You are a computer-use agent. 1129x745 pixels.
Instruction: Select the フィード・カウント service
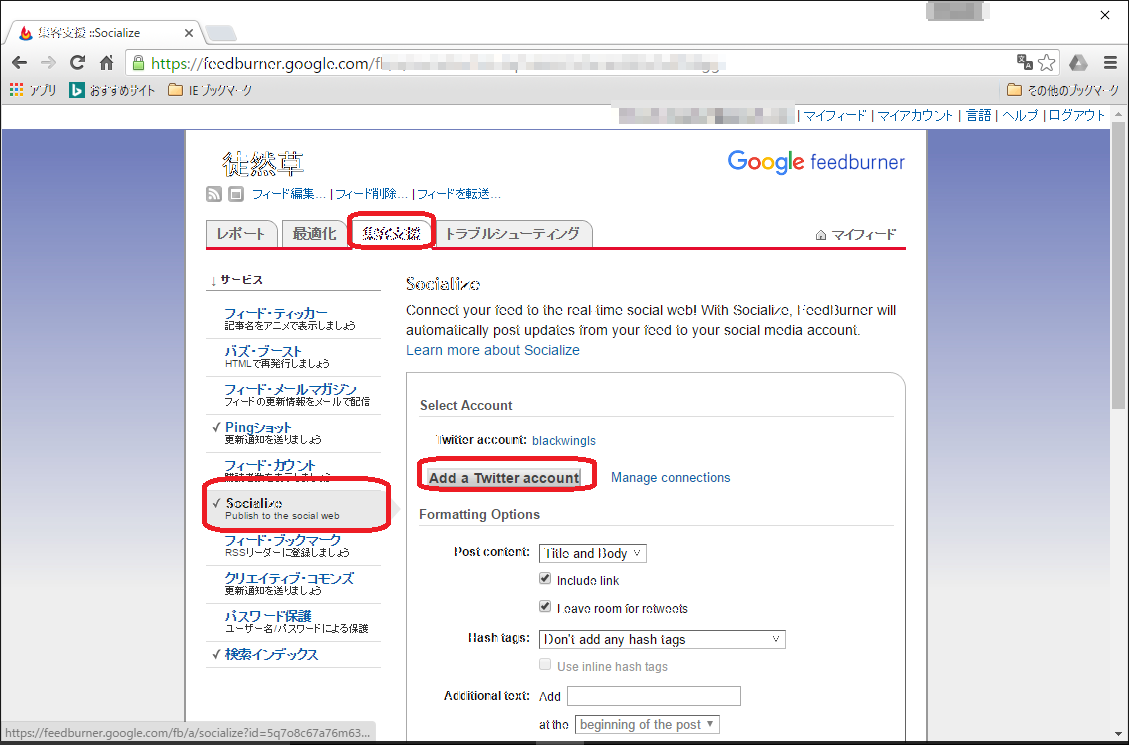(x=270, y=465)
